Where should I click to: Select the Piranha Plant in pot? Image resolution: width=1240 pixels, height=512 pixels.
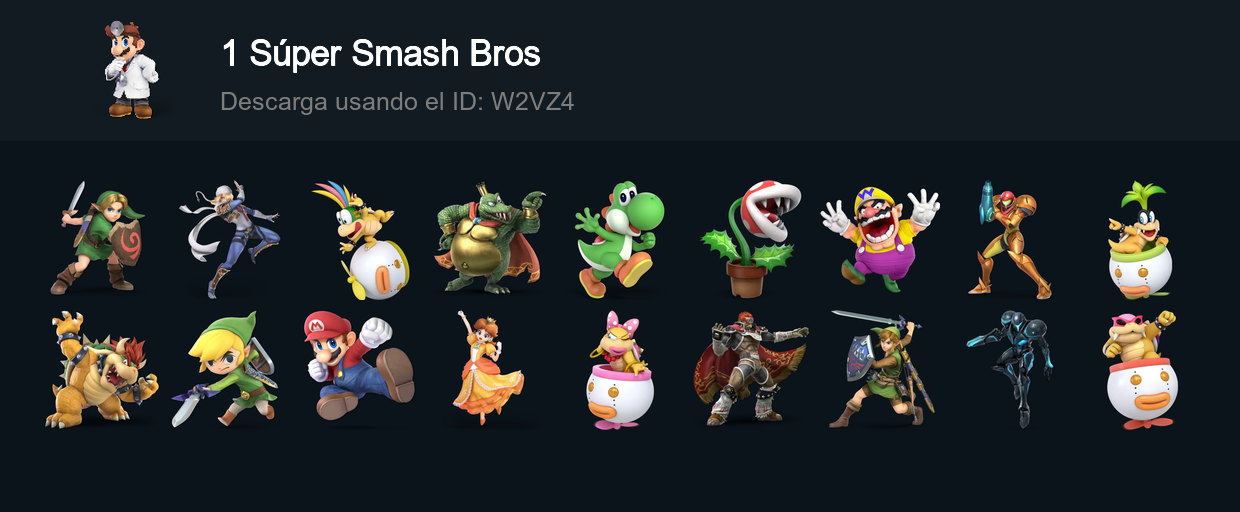coord(750,239)
